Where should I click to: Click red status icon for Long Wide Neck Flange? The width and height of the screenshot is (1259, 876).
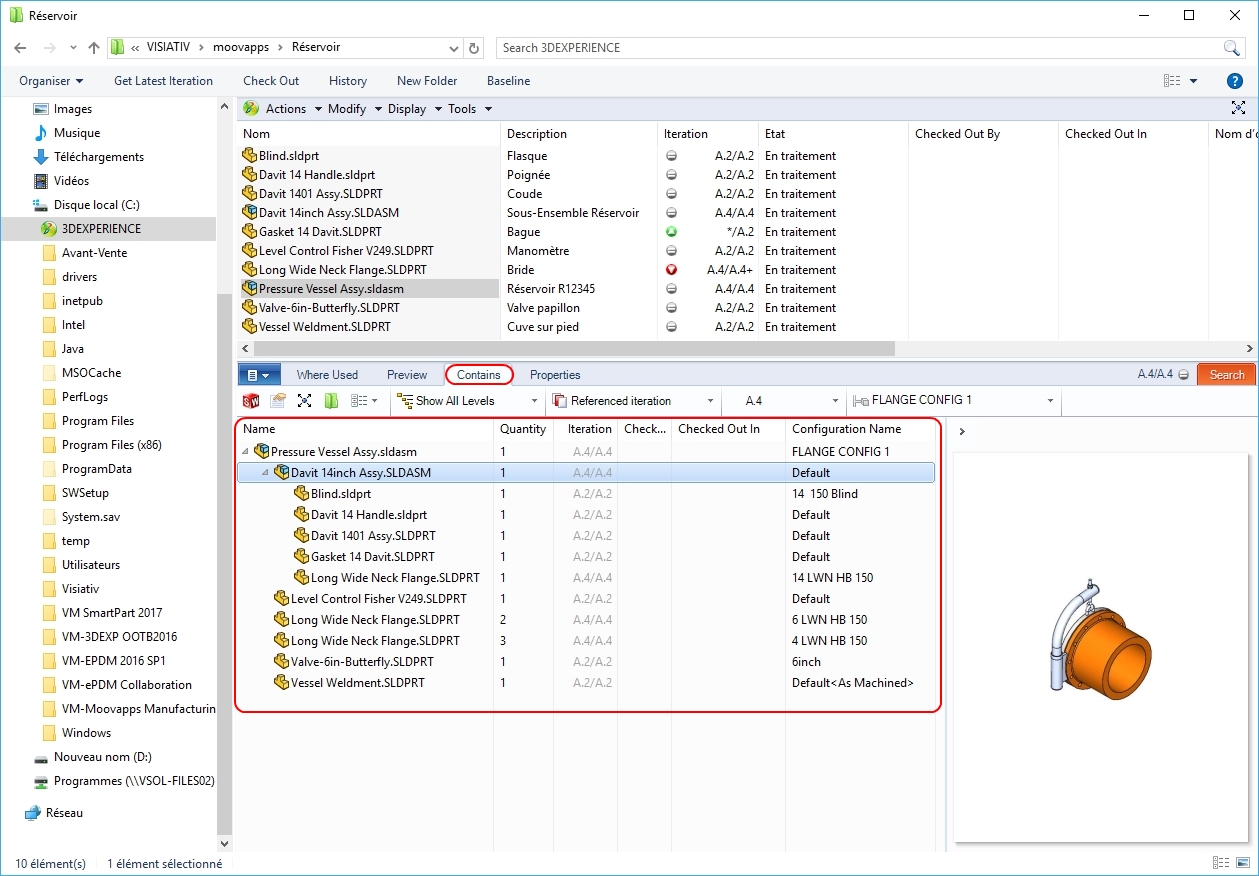point(671,270)
